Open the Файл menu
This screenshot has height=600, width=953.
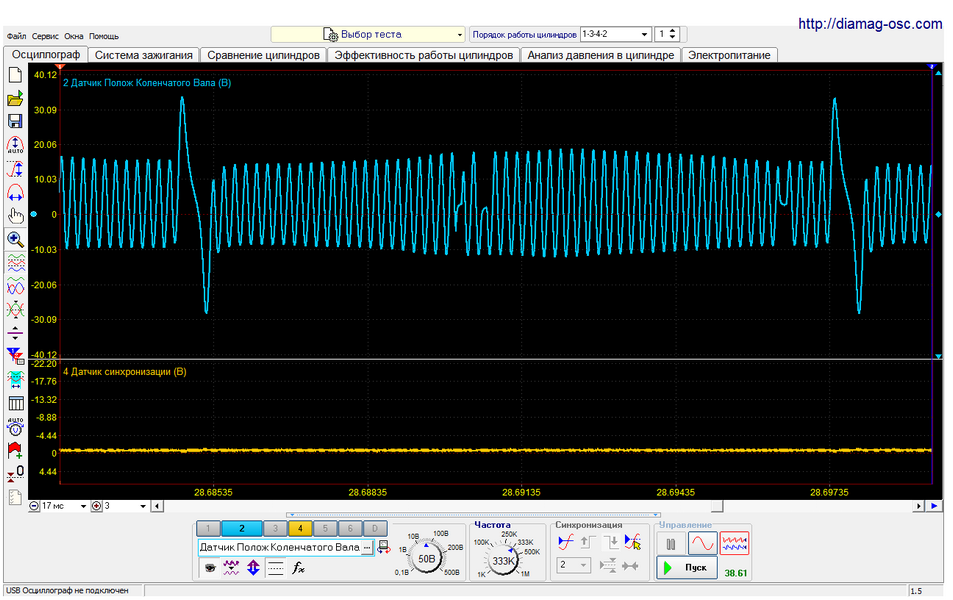tap(16, 36)
